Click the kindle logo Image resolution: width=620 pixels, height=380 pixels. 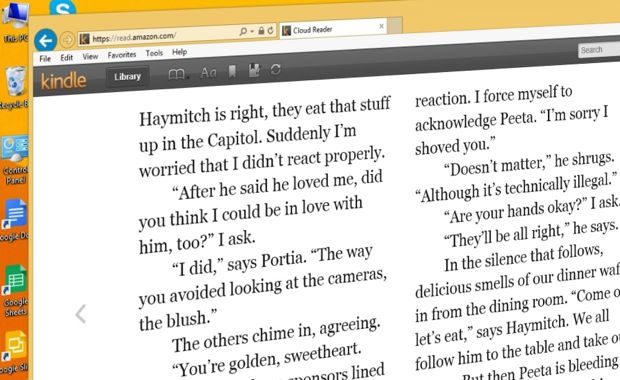pyautogui.click(x=64, y=81)
